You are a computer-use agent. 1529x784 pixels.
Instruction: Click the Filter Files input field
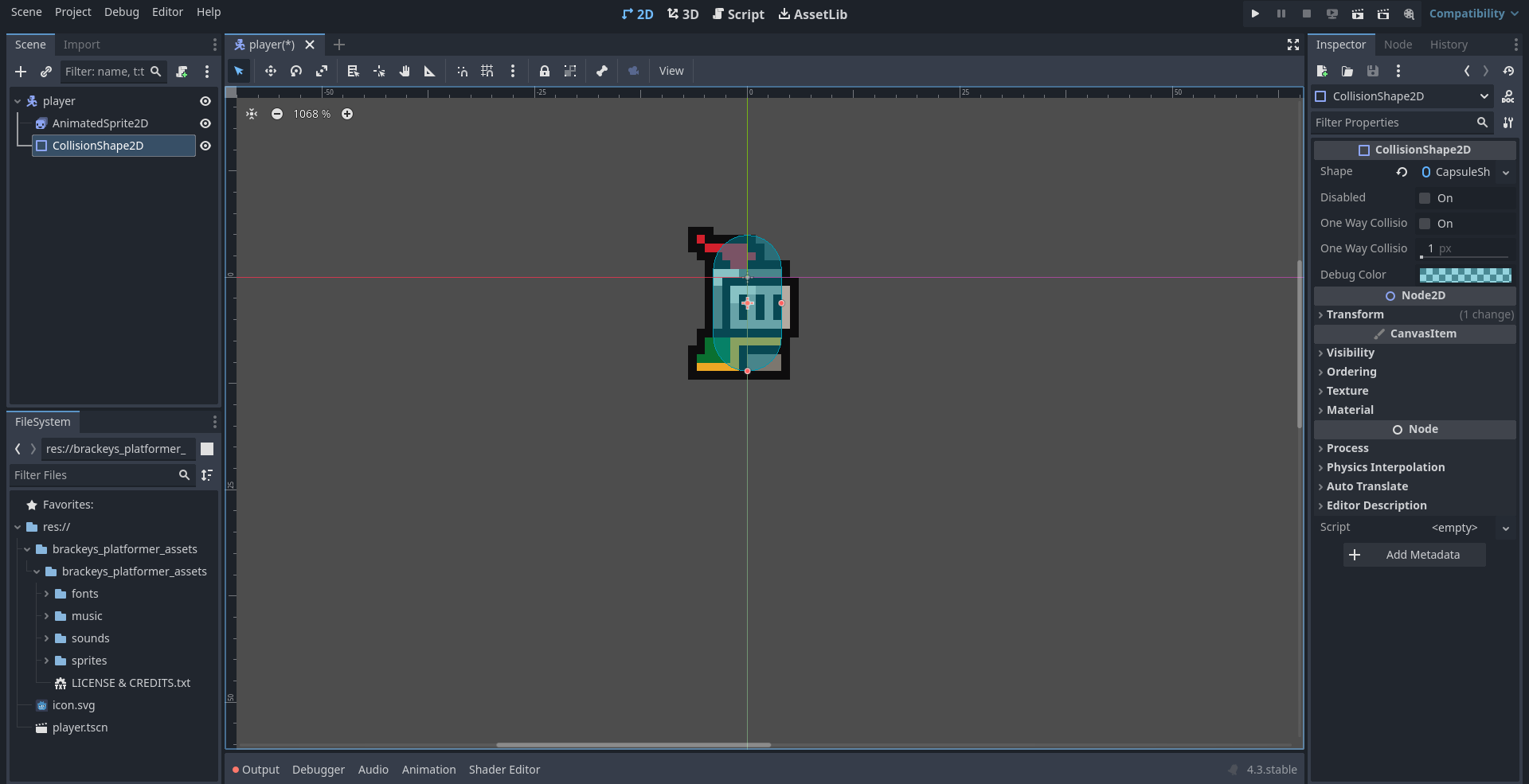[102, 475]
